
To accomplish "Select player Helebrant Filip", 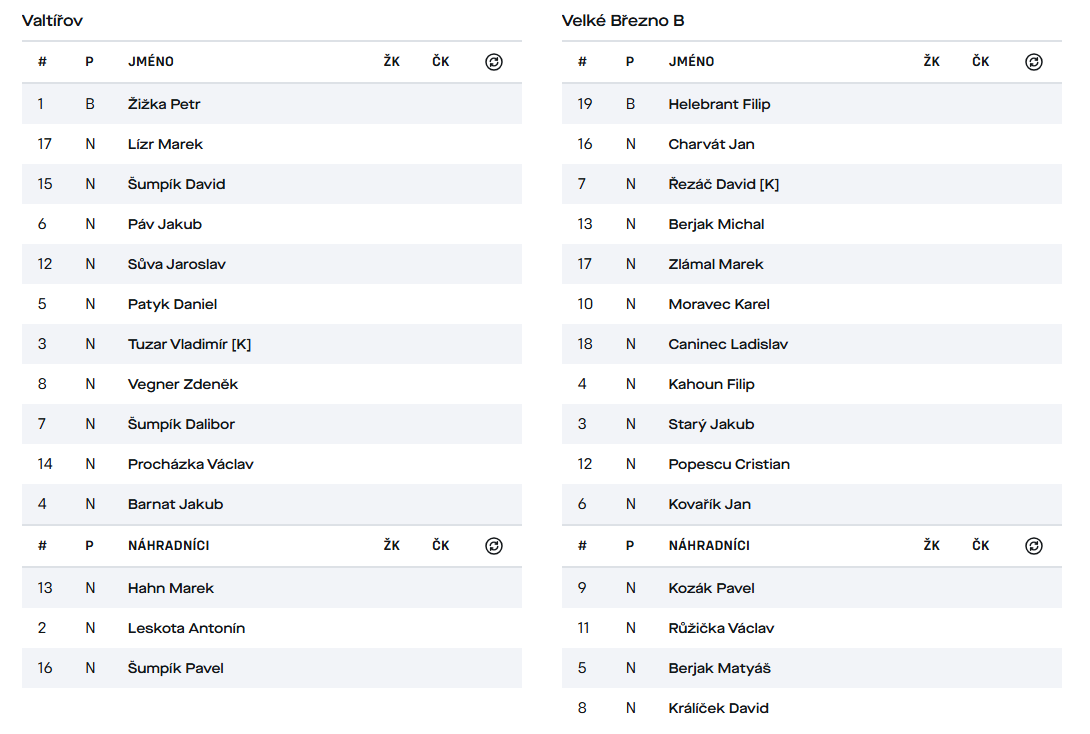I will (x=719, y=104).
